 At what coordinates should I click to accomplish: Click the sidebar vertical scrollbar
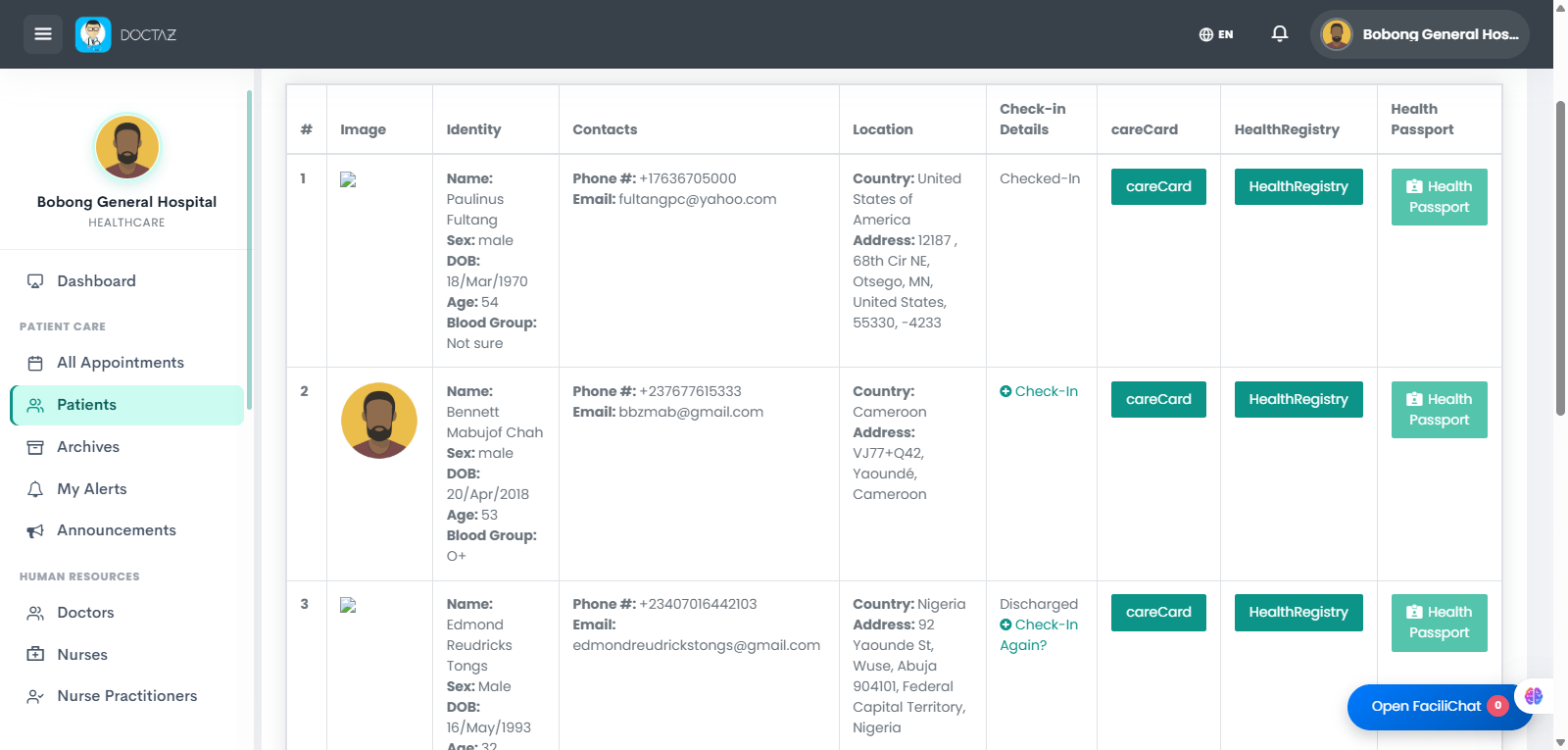coord(249,250)
